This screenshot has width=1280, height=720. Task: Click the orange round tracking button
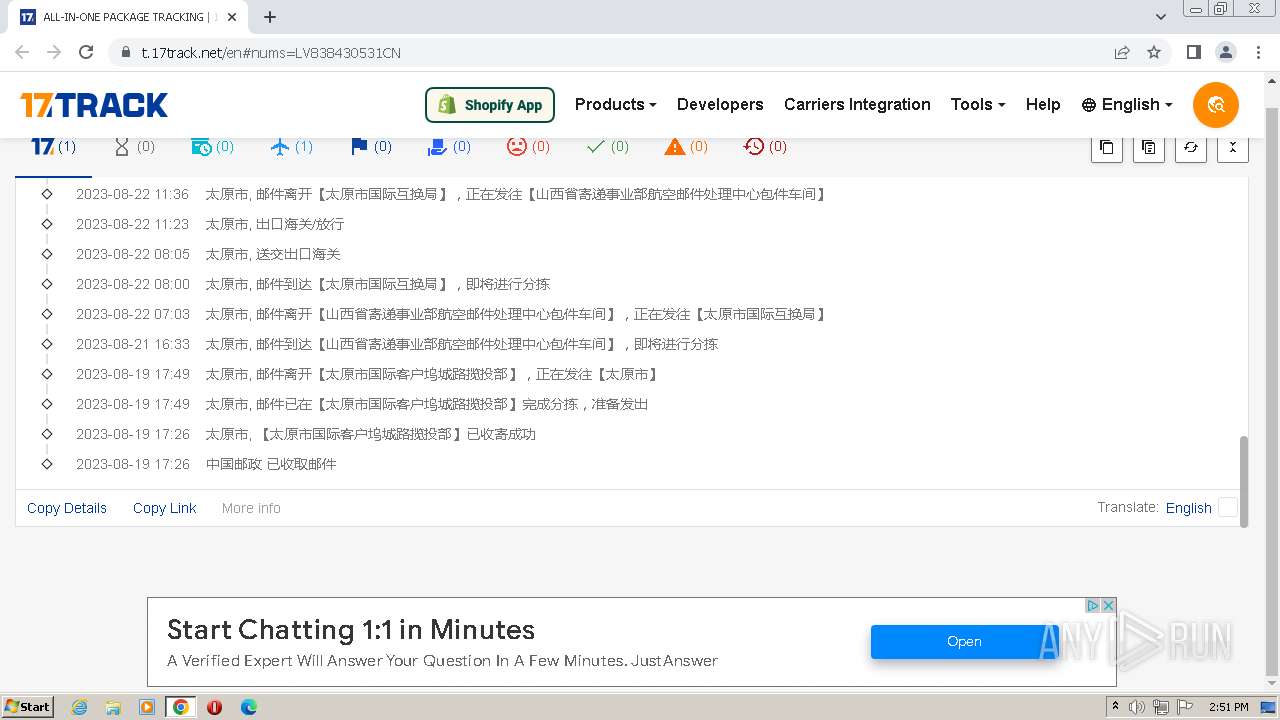coord(1216,105)
